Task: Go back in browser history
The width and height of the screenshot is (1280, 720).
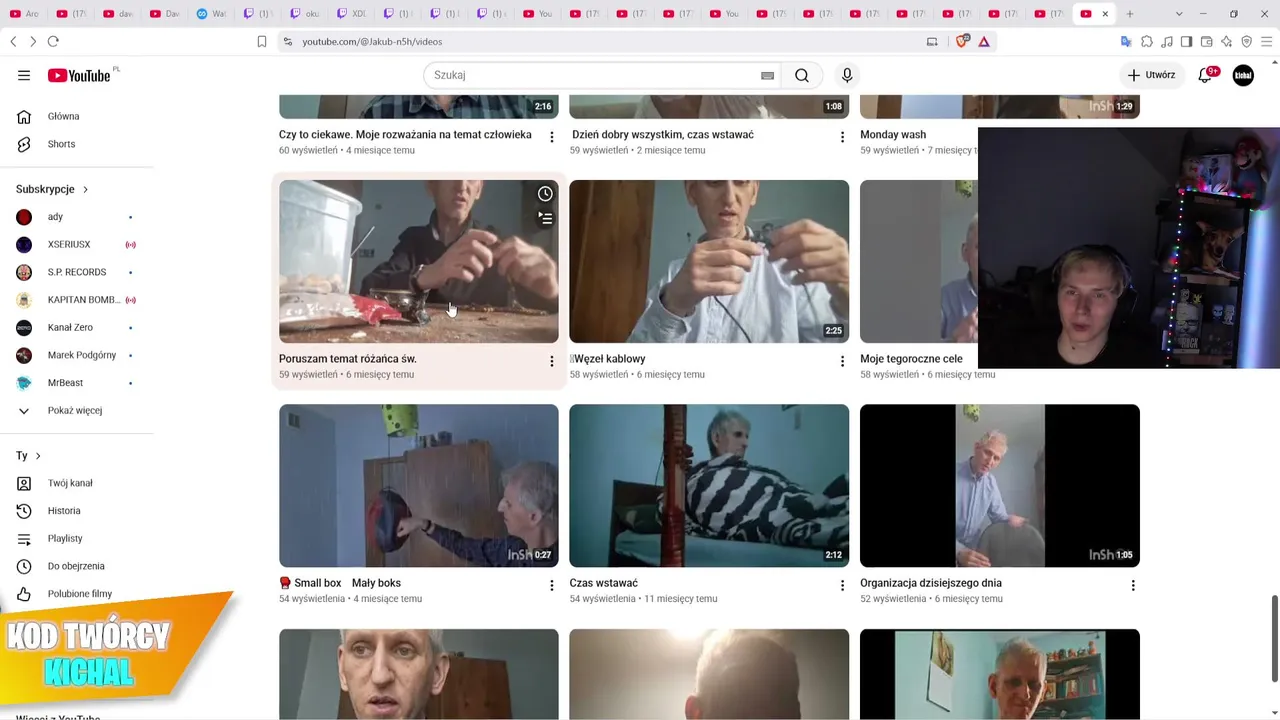Action: click(x=13, y=41)
